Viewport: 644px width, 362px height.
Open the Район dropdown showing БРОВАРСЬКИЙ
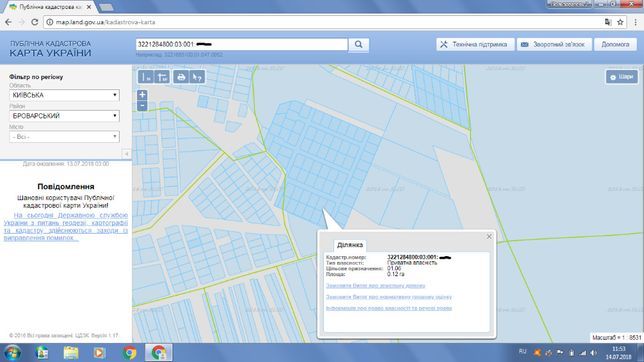(64, 116)
